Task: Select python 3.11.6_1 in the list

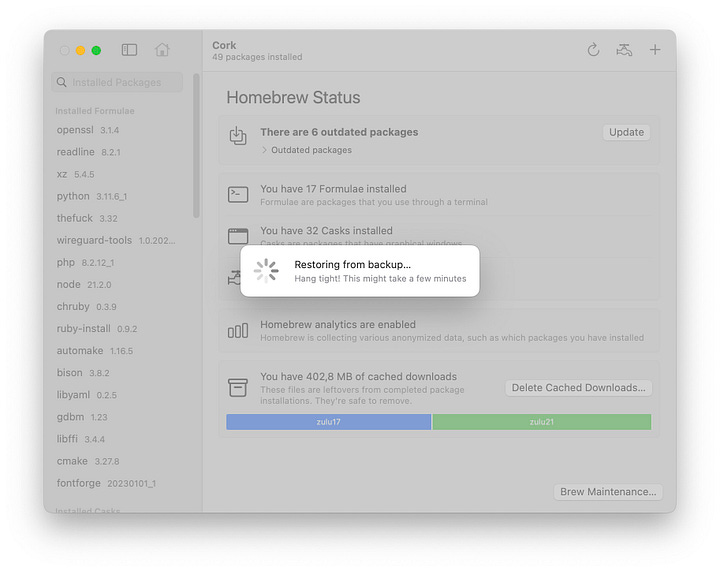Action: [92, 196]
